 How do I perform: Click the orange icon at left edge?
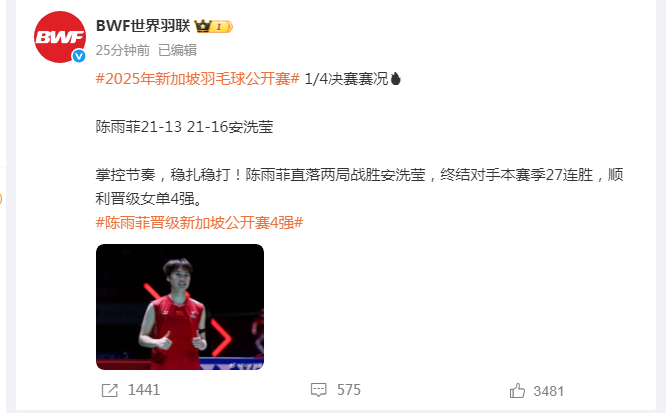pyautogui.click(x=1, y=198)
